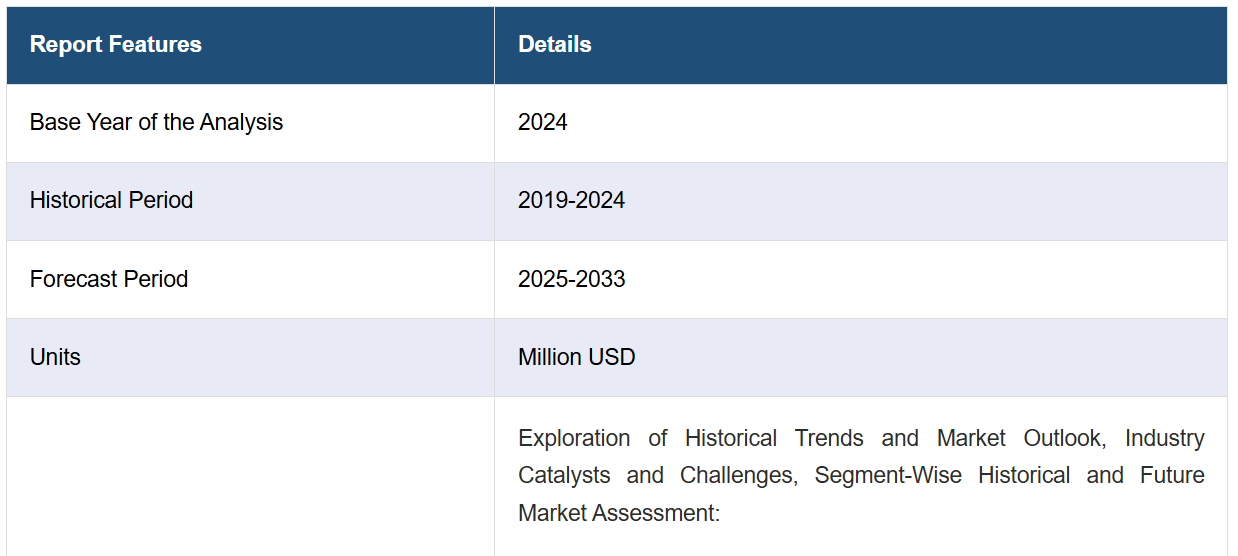Select the "Forecast Period" row label
The width and height of the screenshot is (1238, 556).
tap(109, 279)
